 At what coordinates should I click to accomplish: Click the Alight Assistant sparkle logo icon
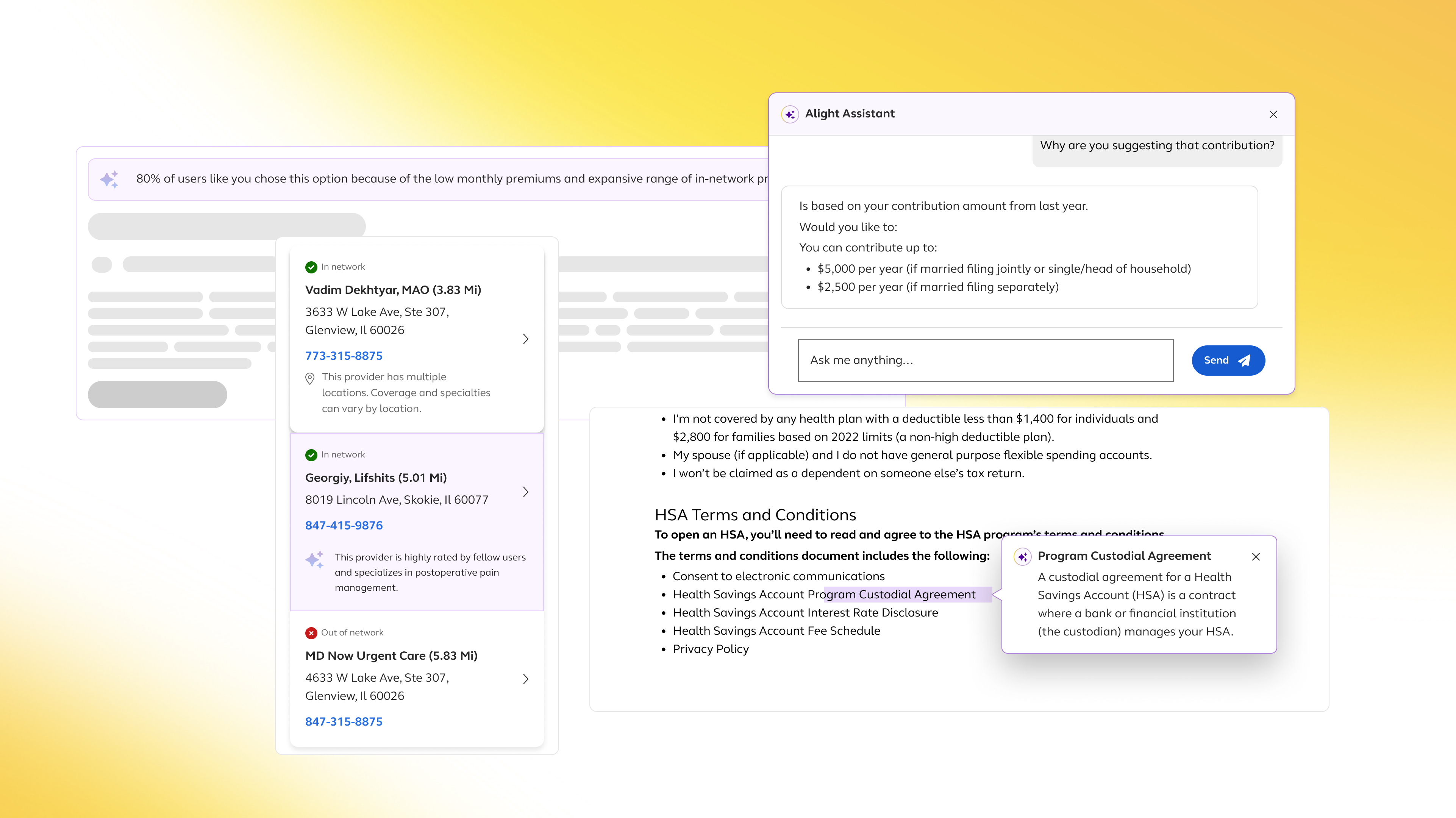[790, 114]
